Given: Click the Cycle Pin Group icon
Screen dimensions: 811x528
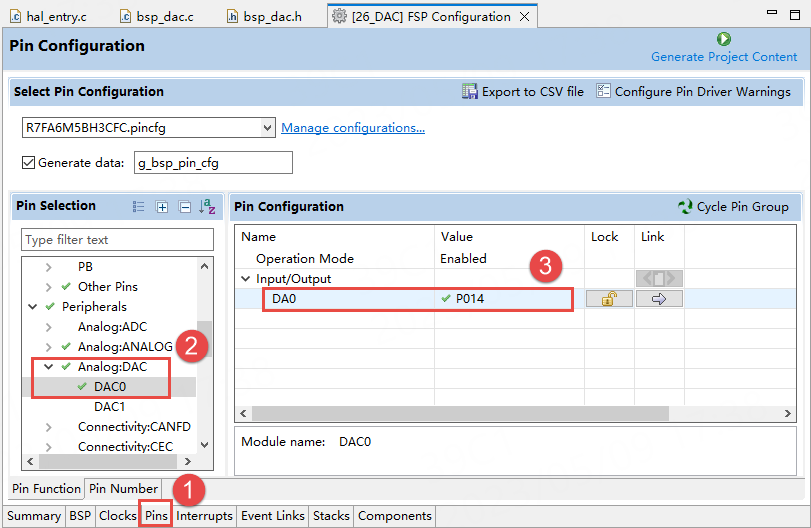Looking at the screenshot, I should click(x=685, y=207).
